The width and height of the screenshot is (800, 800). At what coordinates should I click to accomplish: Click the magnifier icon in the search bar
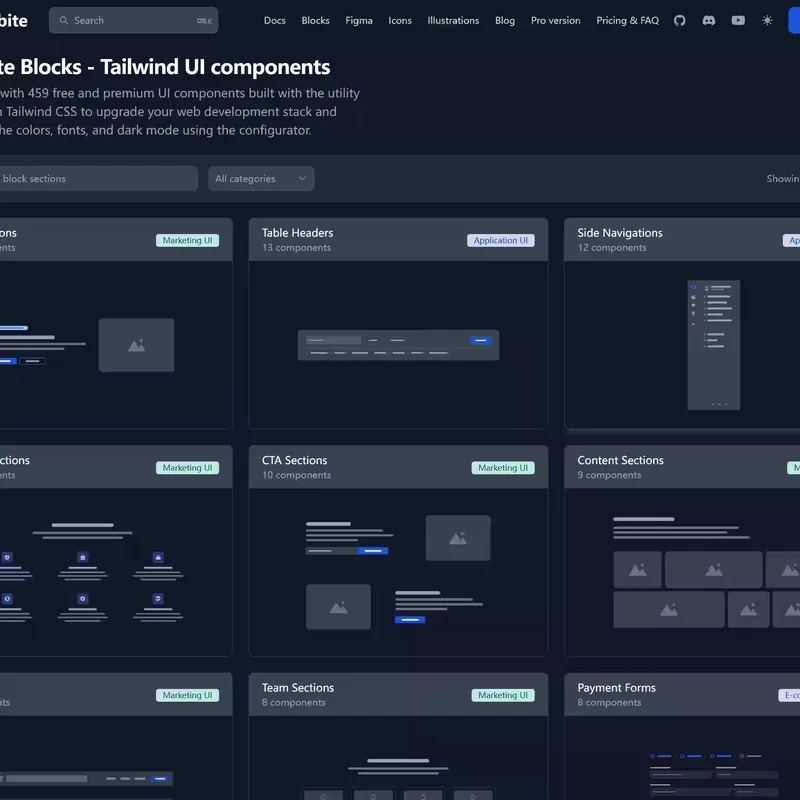click(x=64, y=20)
